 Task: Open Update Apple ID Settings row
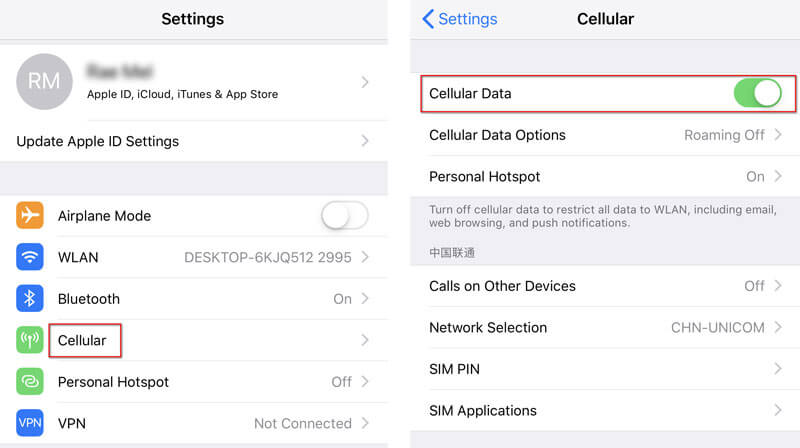[194, 141]
